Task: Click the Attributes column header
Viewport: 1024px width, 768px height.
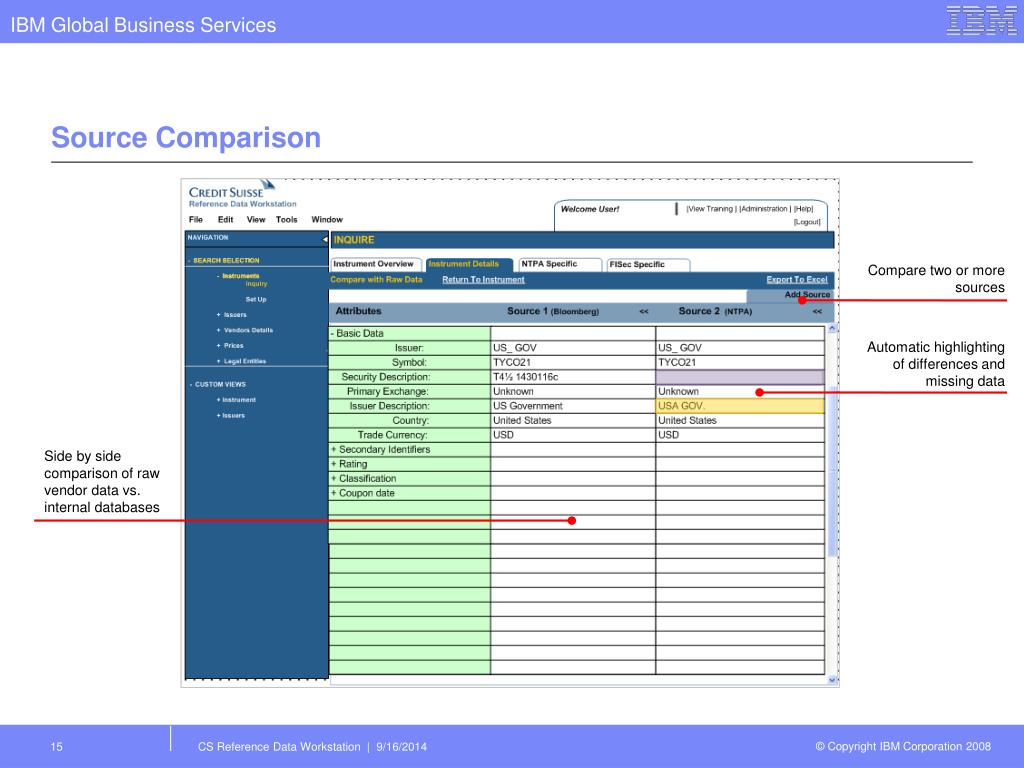Action: [359, 312]
